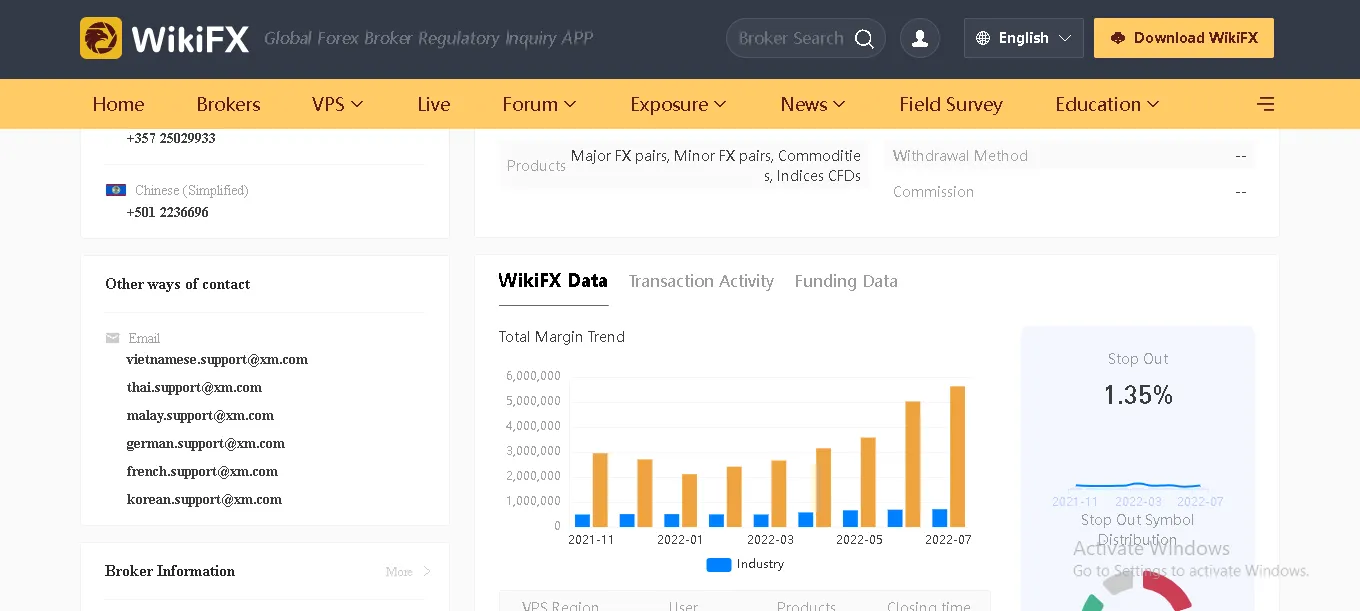Click the Closing time column header
This screenshot has width=1360, height=611.
(x=928, y=605)
